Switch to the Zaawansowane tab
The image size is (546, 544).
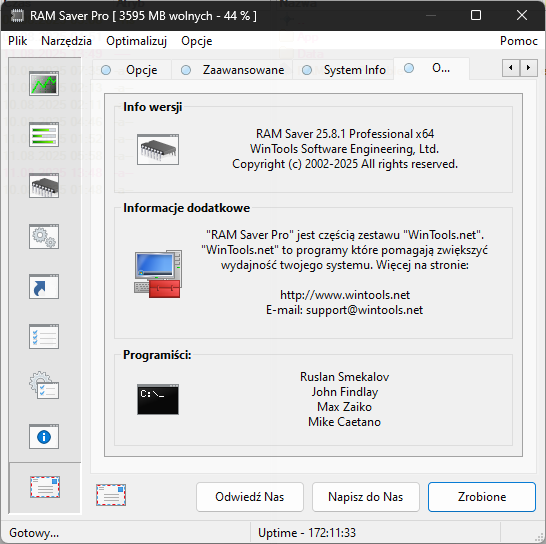(232, 70)
